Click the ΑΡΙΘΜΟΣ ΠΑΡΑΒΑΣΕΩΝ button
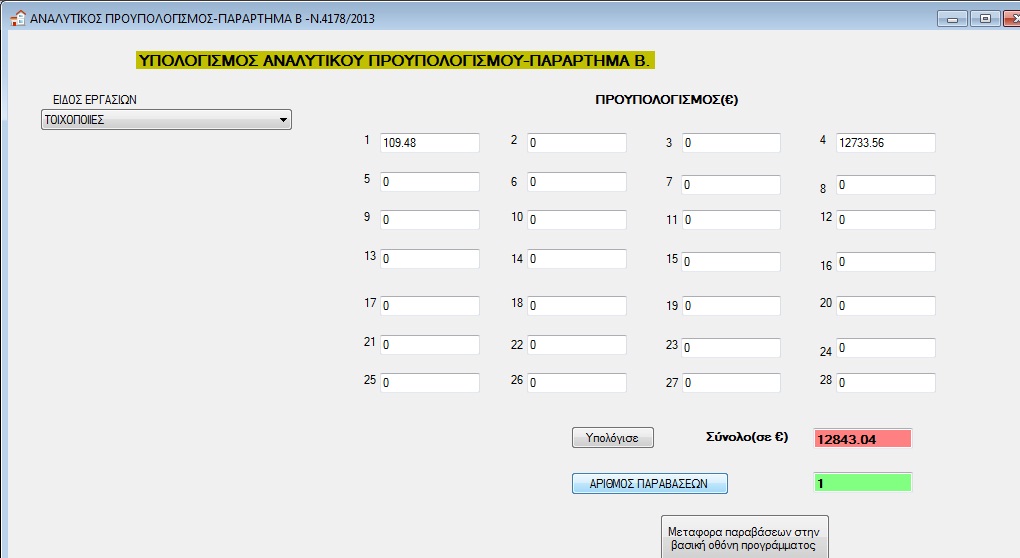Image resolution: width=1020 pixels, height=558 pixels. (x=649, y=483)
